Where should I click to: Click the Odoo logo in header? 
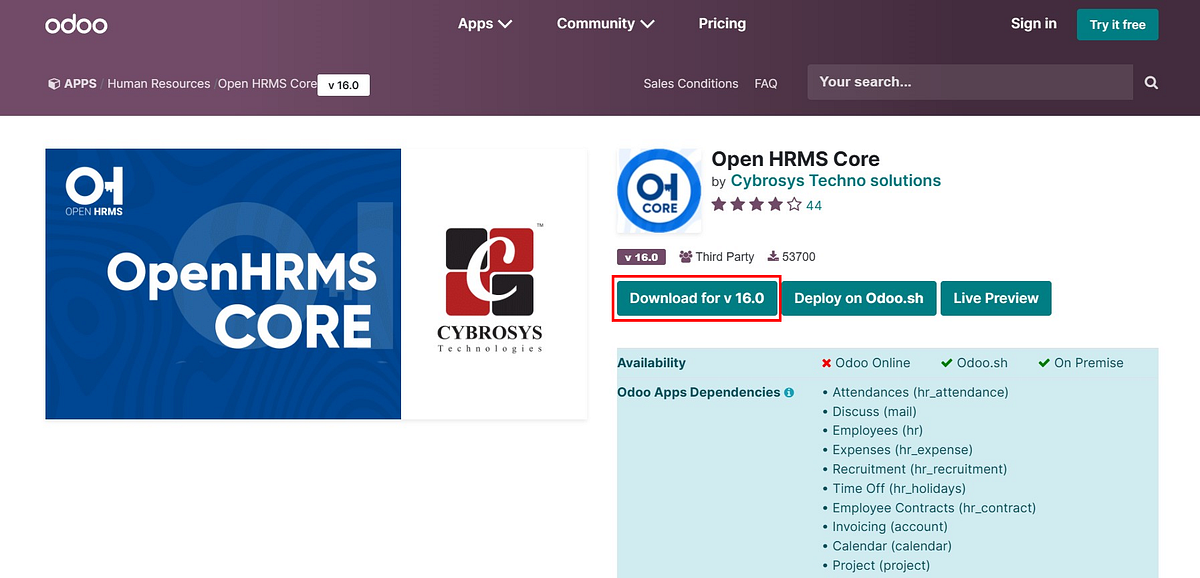pos(76,23)
